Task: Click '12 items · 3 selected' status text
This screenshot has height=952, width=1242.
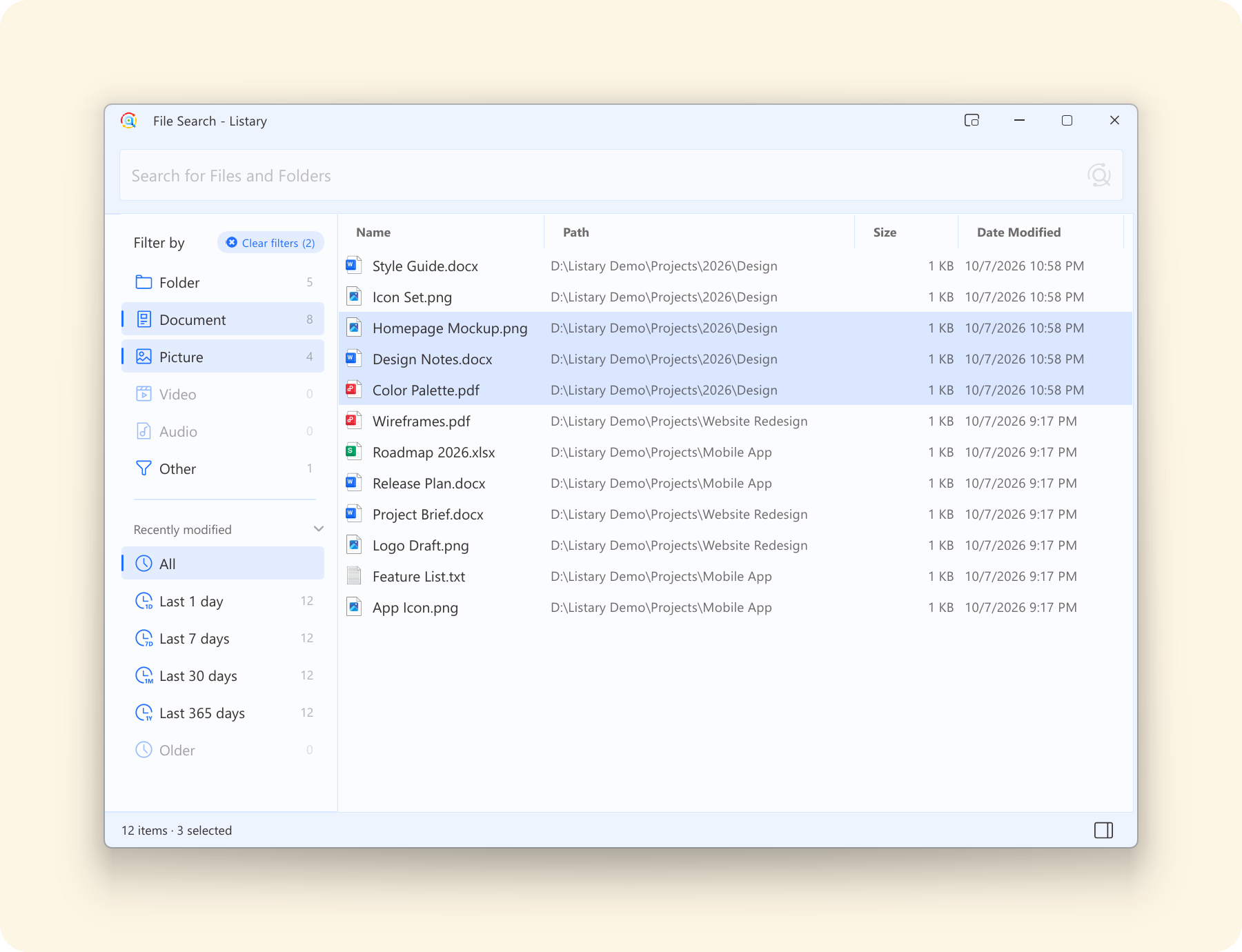Action: 177,831
